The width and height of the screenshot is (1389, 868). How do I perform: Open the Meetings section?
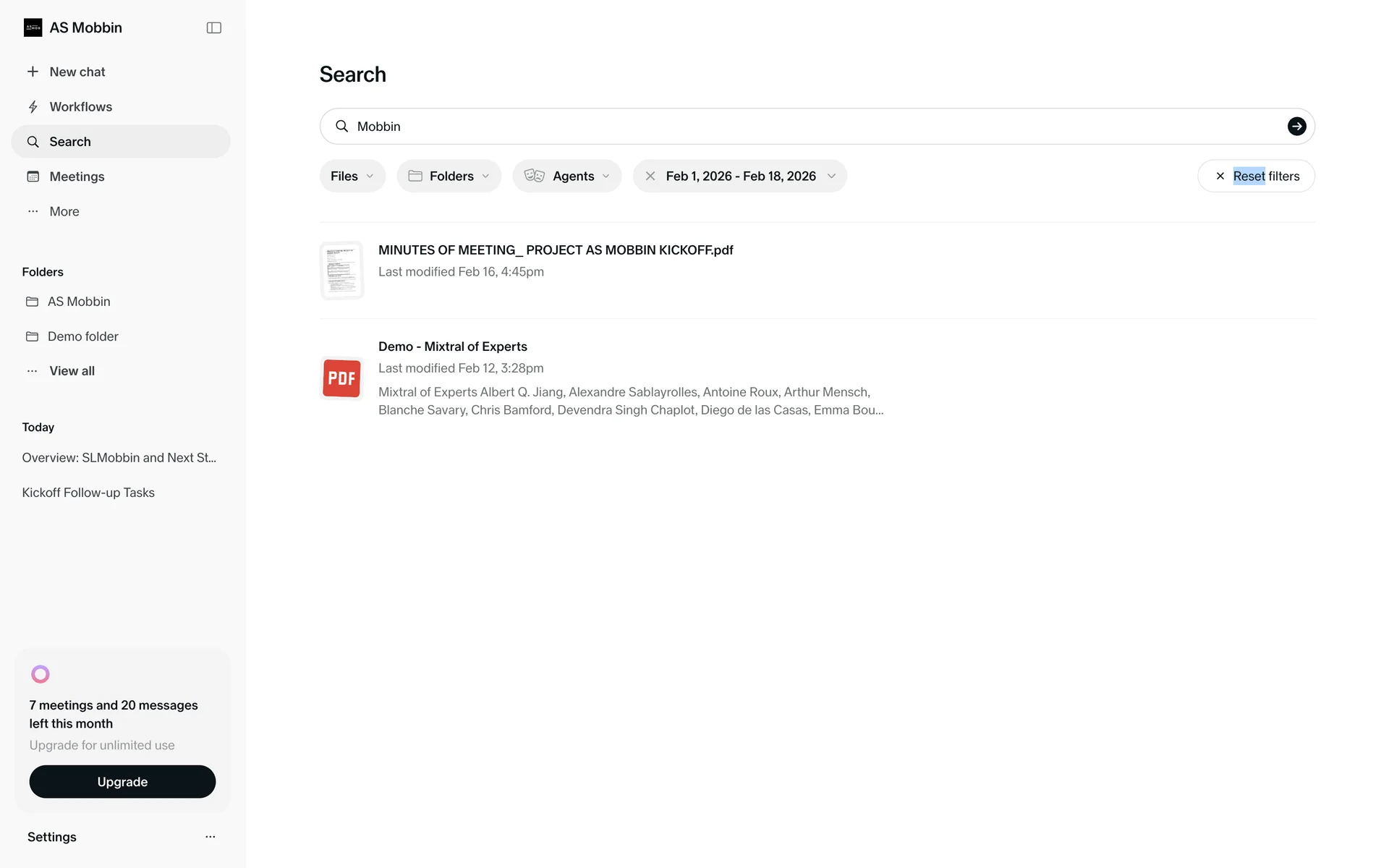coord(77,176)
